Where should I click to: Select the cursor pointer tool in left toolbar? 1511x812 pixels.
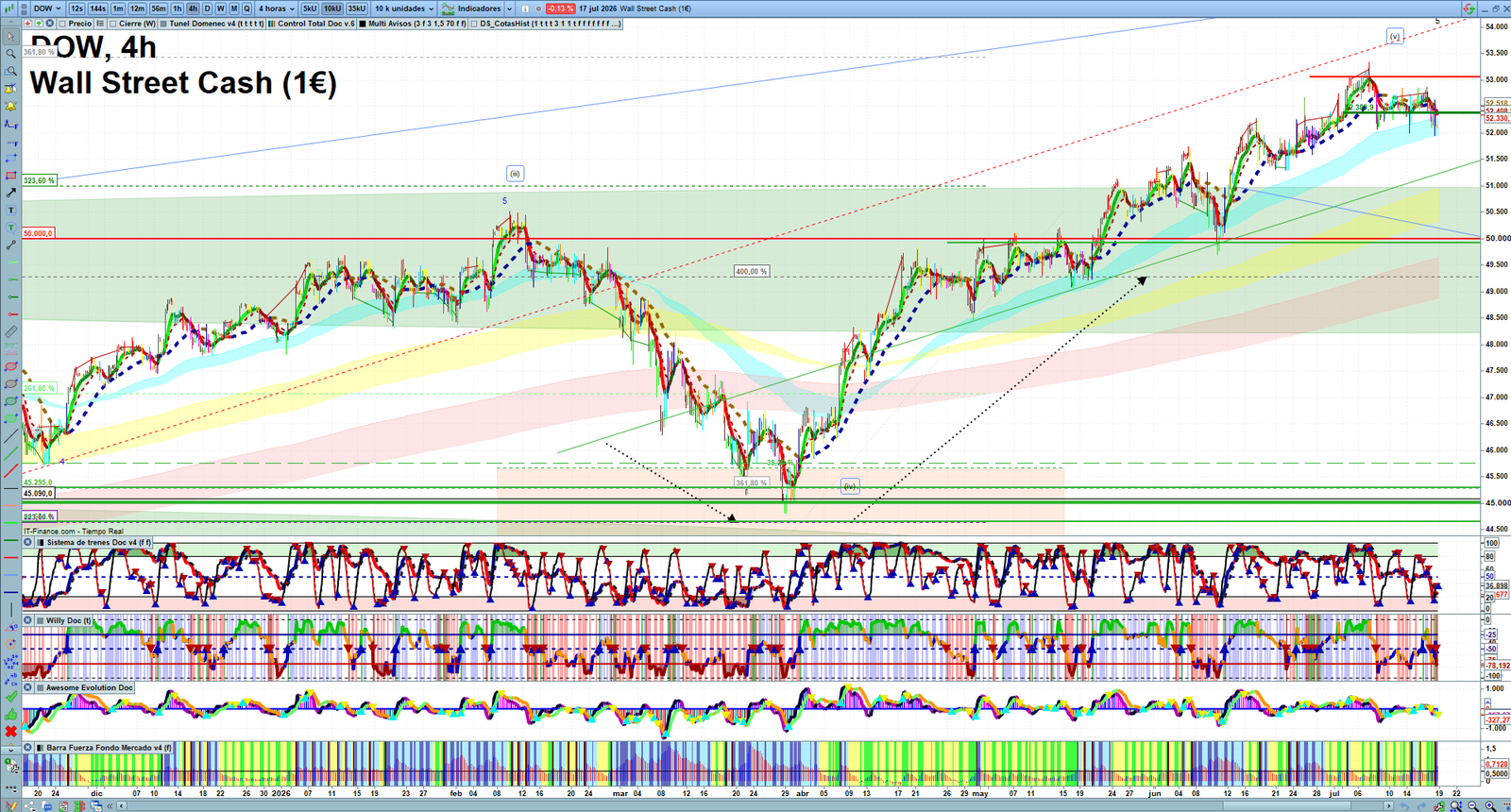[10, 37]
